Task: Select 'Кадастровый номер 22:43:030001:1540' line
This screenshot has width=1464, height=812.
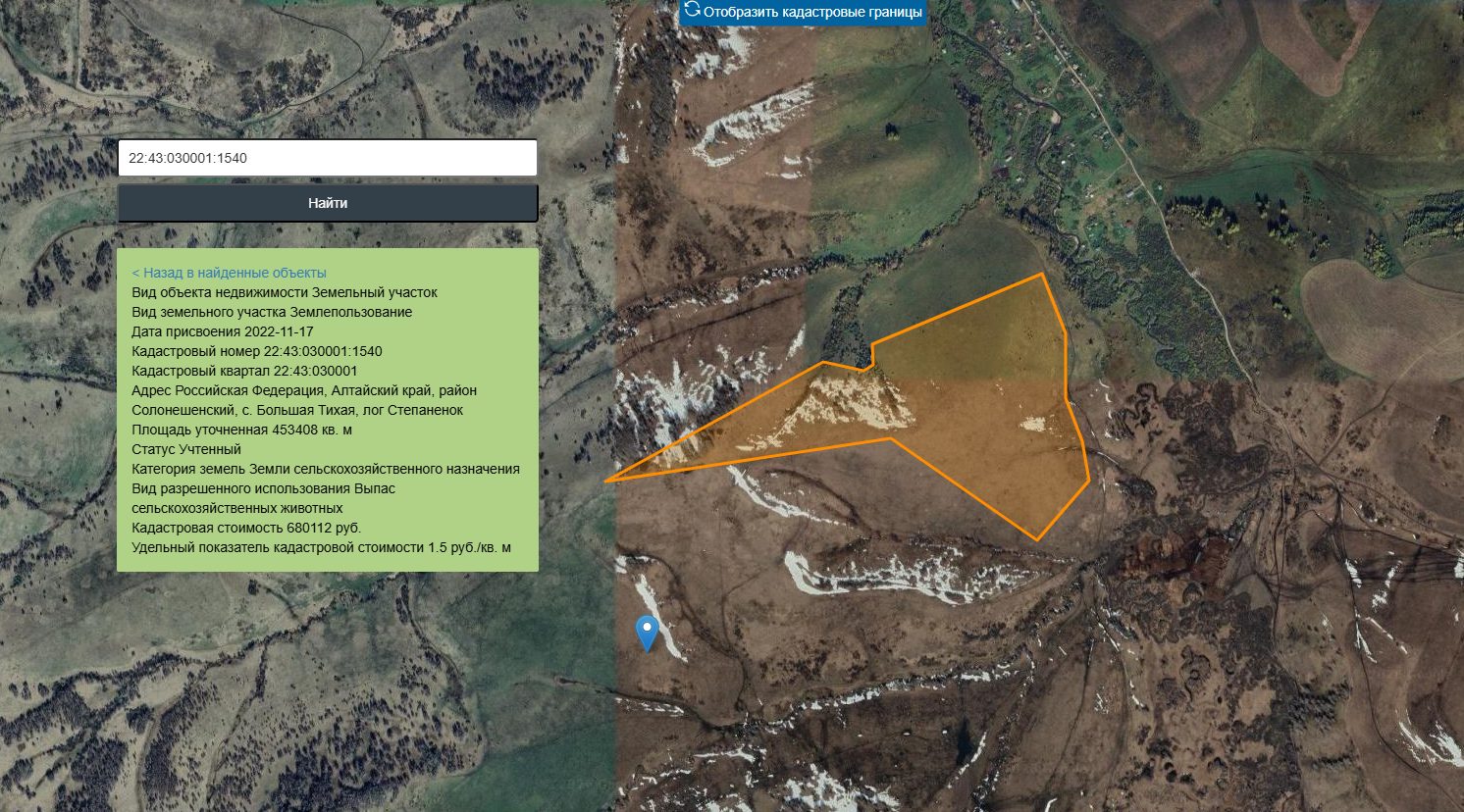Action: click(x=257, y=351)
